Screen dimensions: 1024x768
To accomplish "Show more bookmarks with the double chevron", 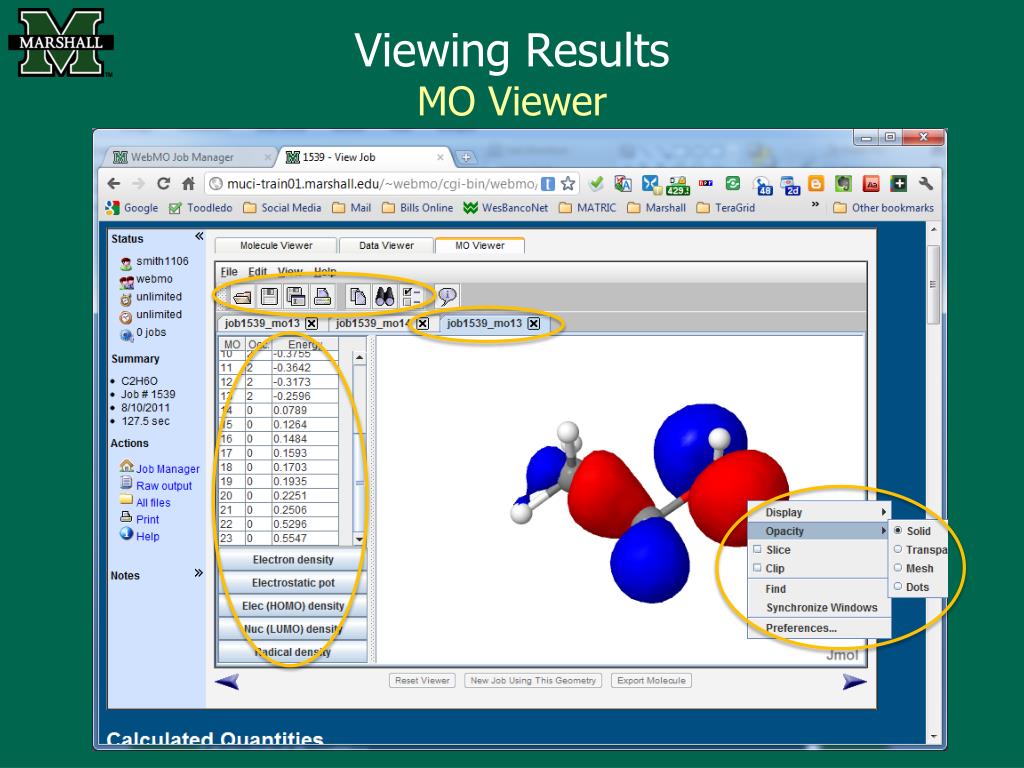I will click(815, 204).
